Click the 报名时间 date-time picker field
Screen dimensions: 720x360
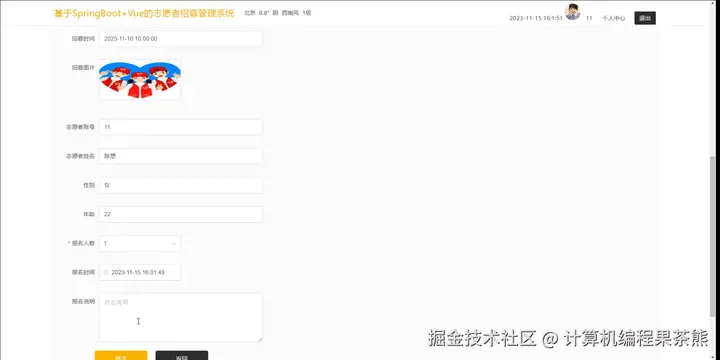(140, 272)
